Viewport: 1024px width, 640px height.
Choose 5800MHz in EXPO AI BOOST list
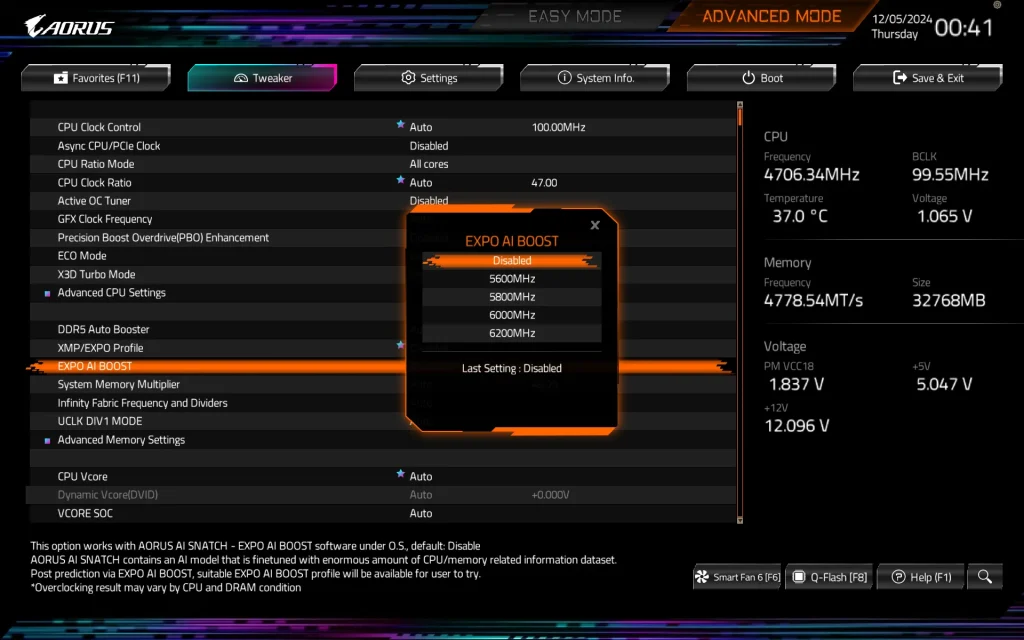click(512, 297)
